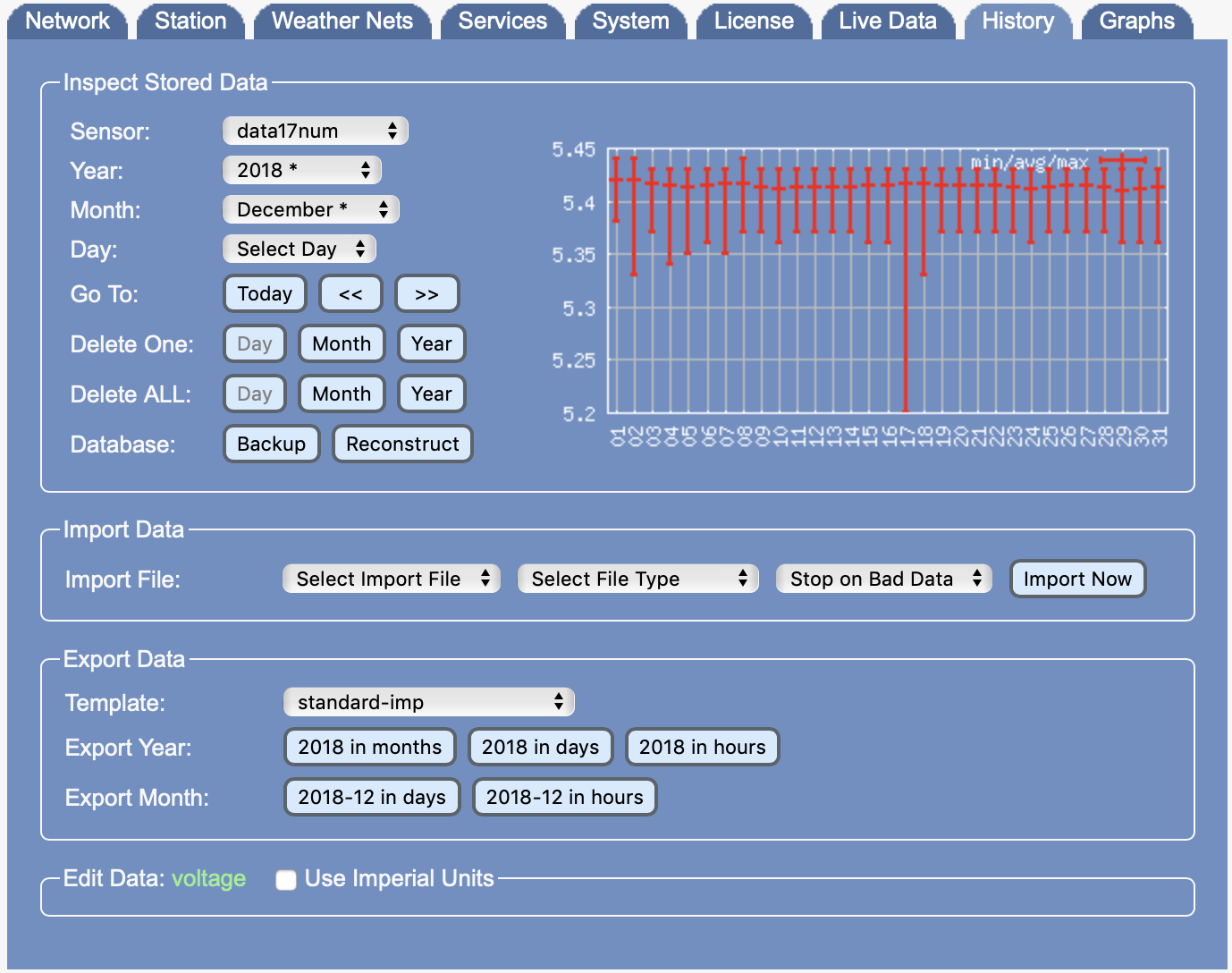Image resolution: width=1232 pixels, height=973 pixels.
Task: Open the Graphs tab
Action: click(x=1137, y=21)
